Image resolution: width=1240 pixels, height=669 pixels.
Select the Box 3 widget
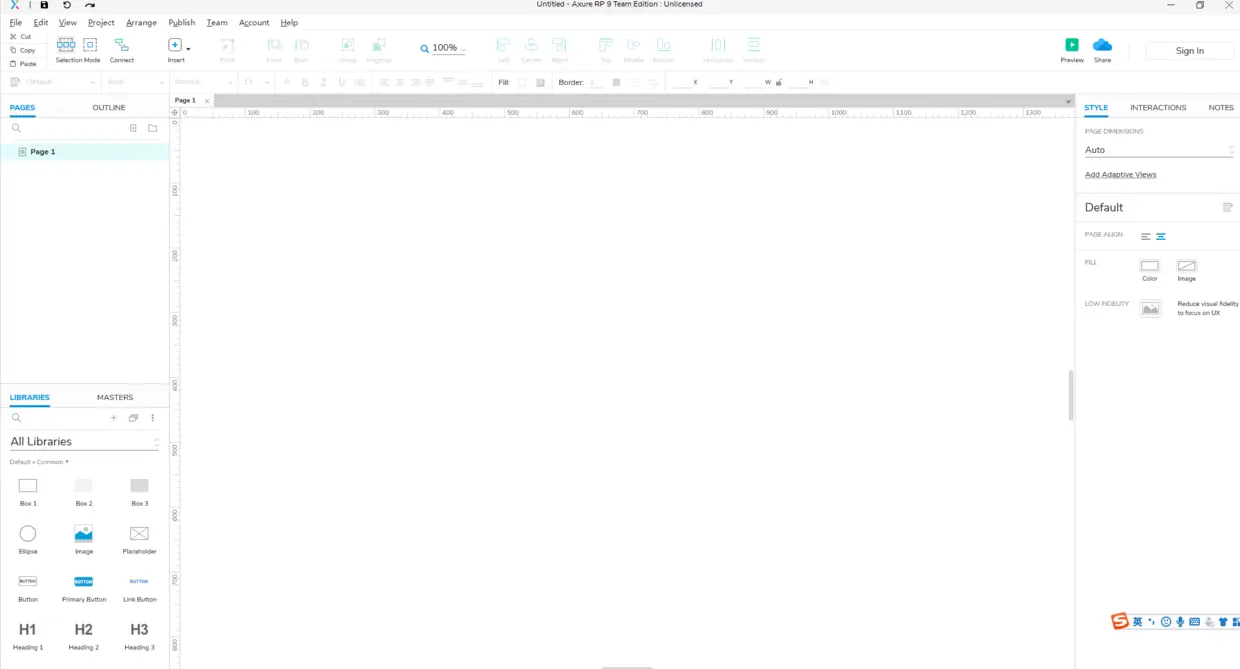pos(140,490)
